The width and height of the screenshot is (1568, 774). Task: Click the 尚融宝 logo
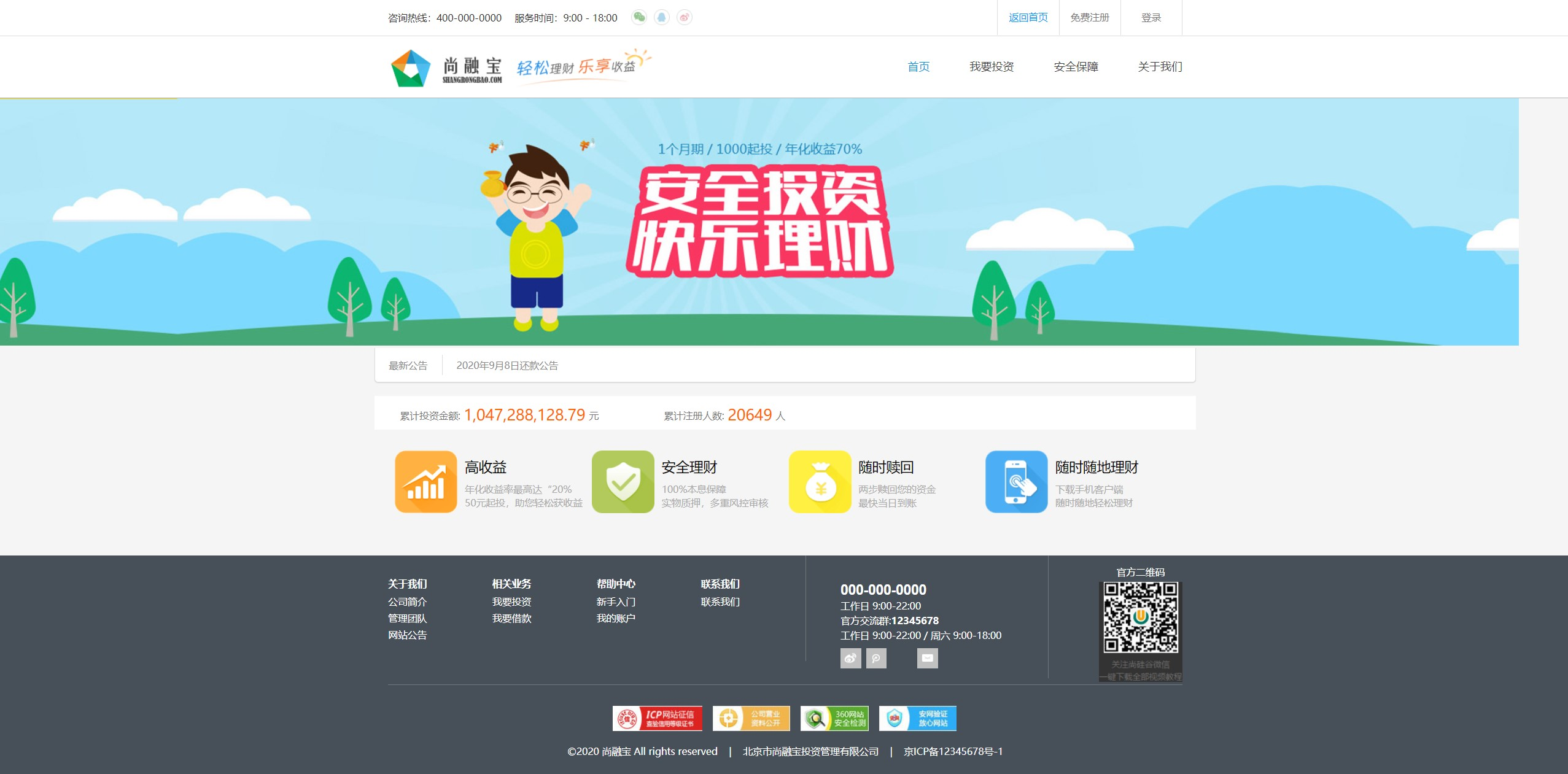coord(446,68)
